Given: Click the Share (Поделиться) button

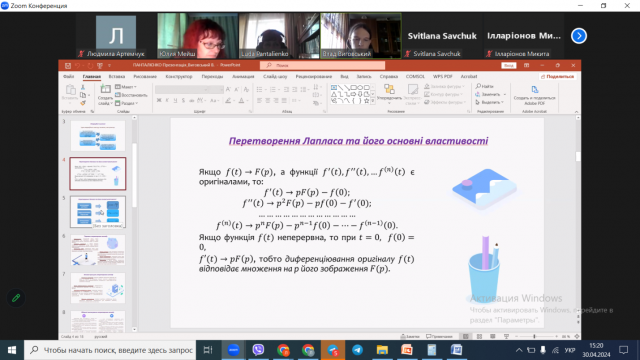Looking at the screenshot, I should [x=557, y=76].
